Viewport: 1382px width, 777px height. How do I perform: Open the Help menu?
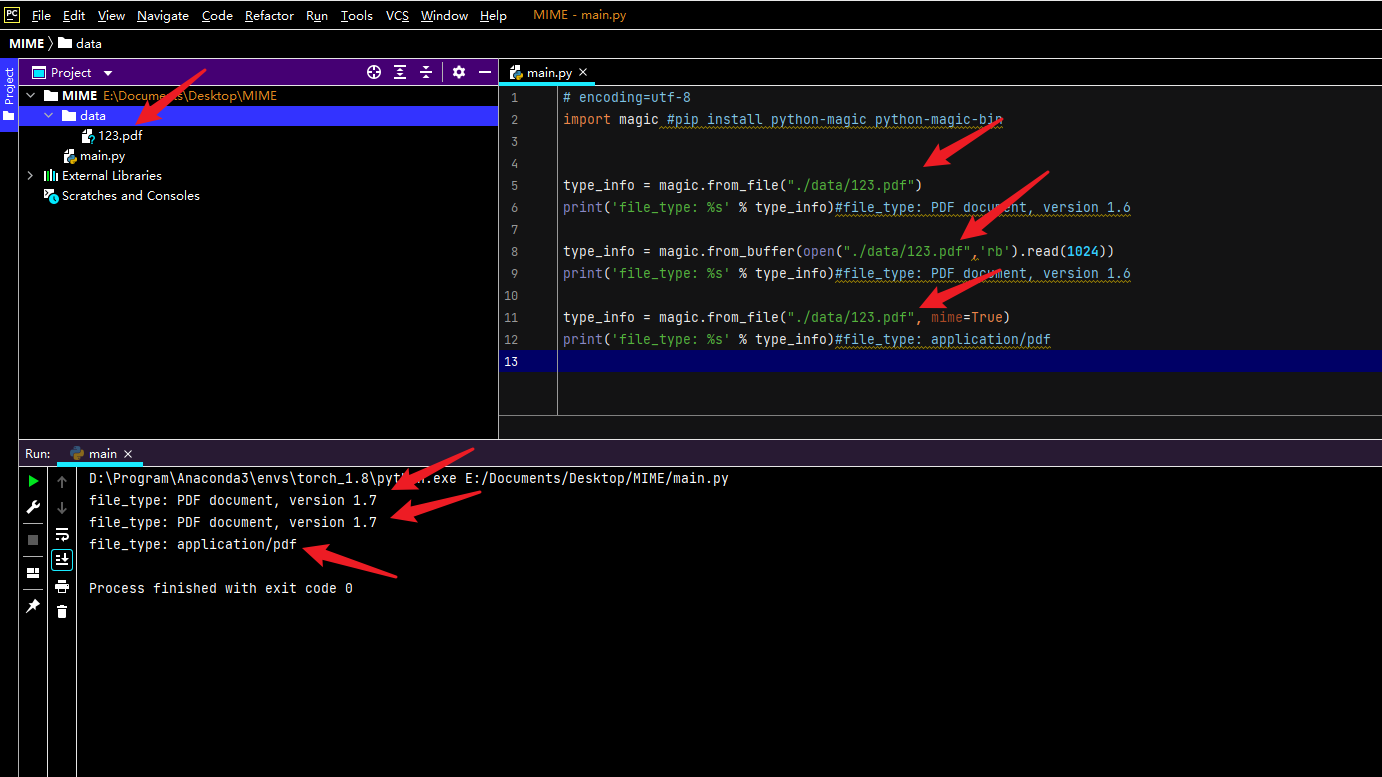click(493, 16)
